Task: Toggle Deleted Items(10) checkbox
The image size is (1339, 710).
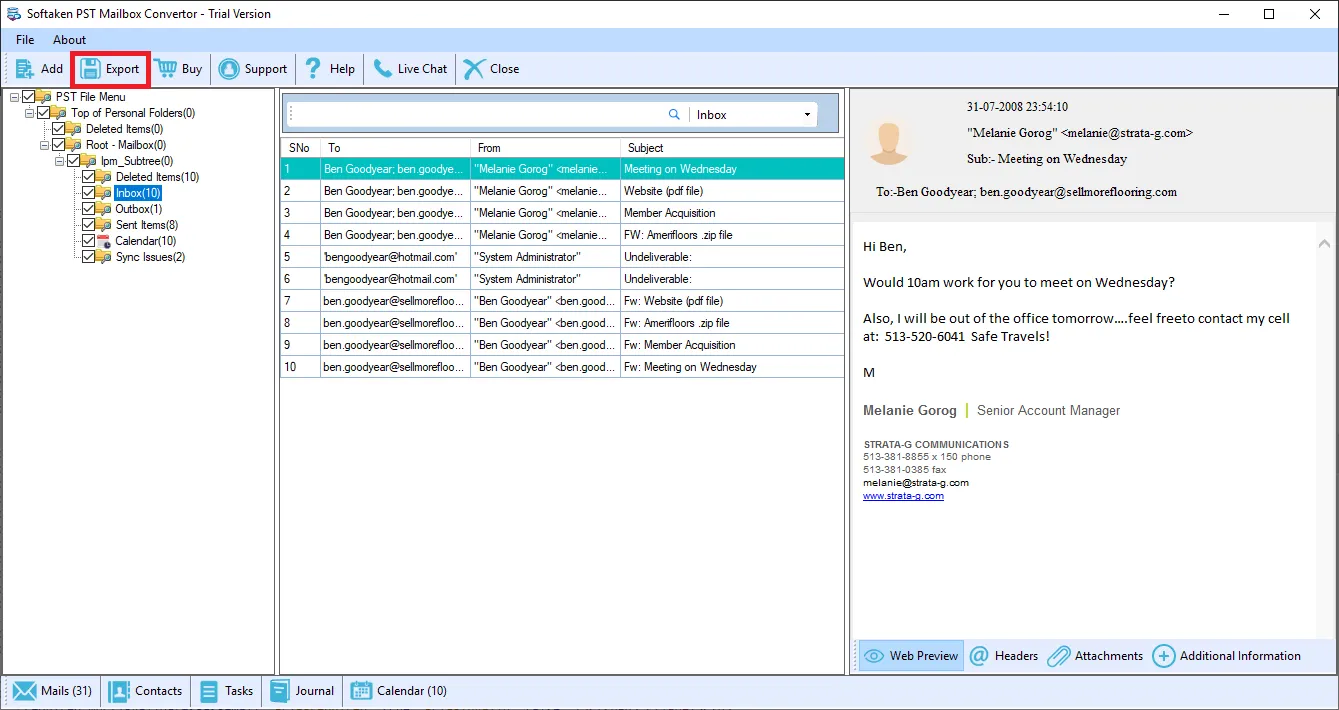Action: click(88, 177)
